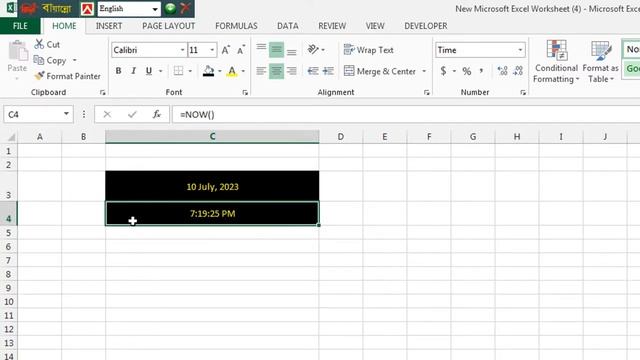Viewport: 640px width, 360px height.
Task: Click the red A Avro keyboard icon
Action: (x=87, y=9)
